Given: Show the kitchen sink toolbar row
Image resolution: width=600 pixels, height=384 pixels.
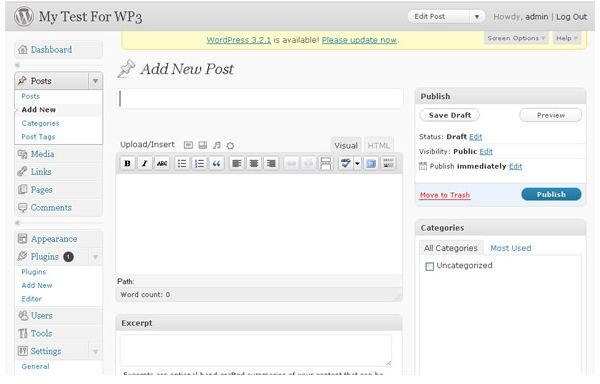Looking at the screenshot, I should tap(388, 163).
